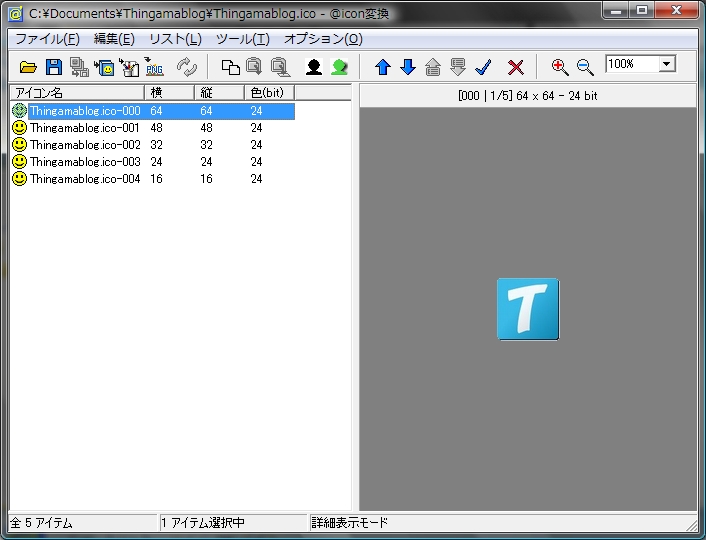
Task: Click status bar text 1 アイテム選択中
Action: [x=203, y=523]
